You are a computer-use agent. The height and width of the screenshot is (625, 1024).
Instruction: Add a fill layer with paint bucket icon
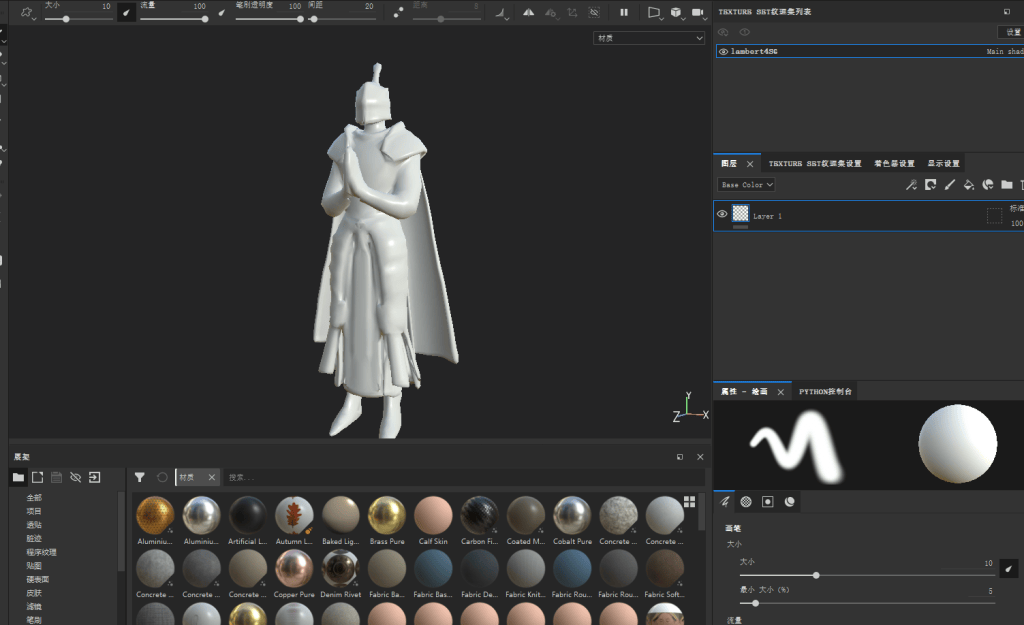(969, 185)
